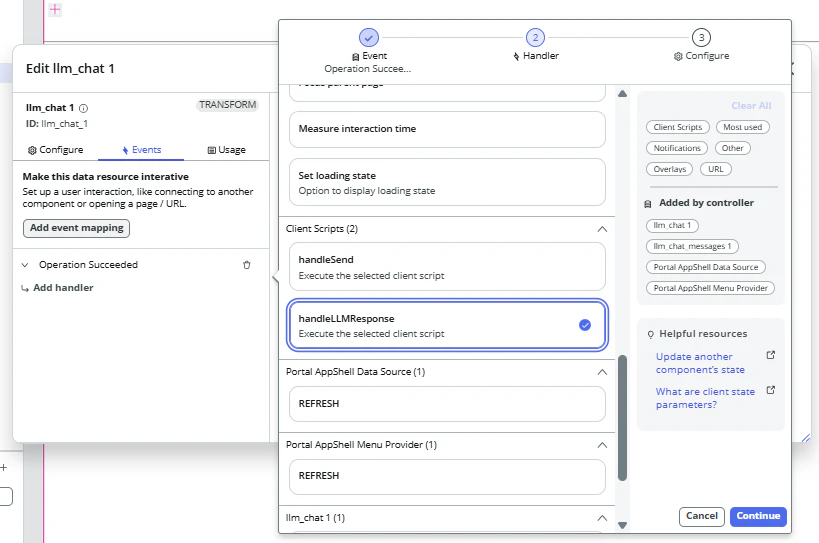Click the step 3 Configure circle

701,38
